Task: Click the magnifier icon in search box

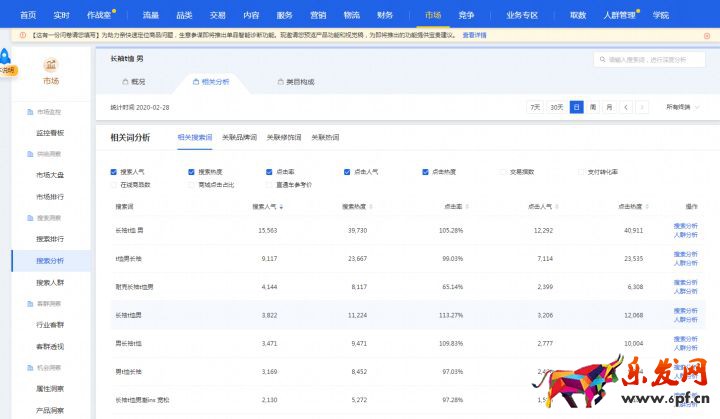Action: click(x=601, y=60)
